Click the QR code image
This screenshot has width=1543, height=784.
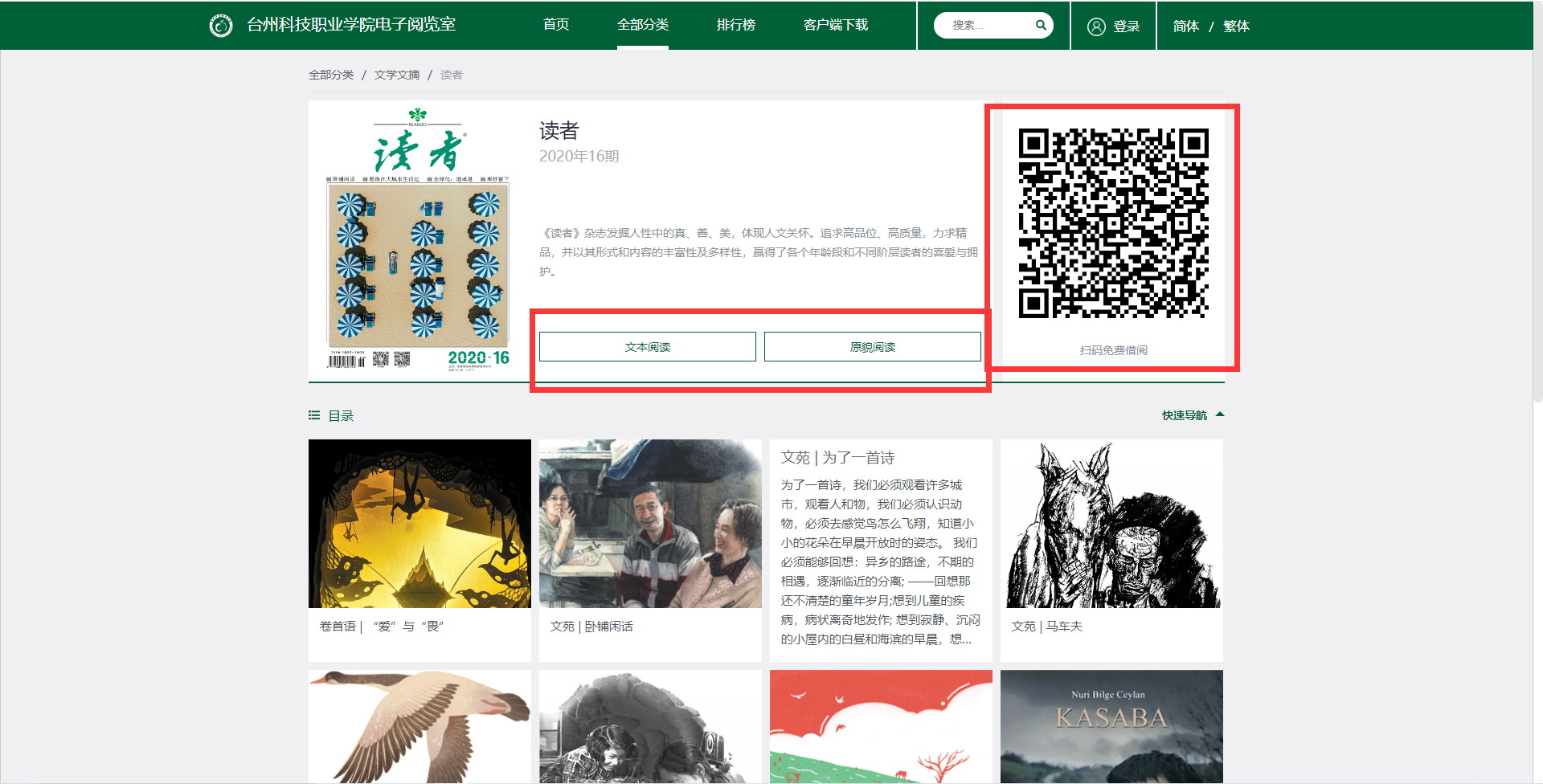pos(1114,223)
